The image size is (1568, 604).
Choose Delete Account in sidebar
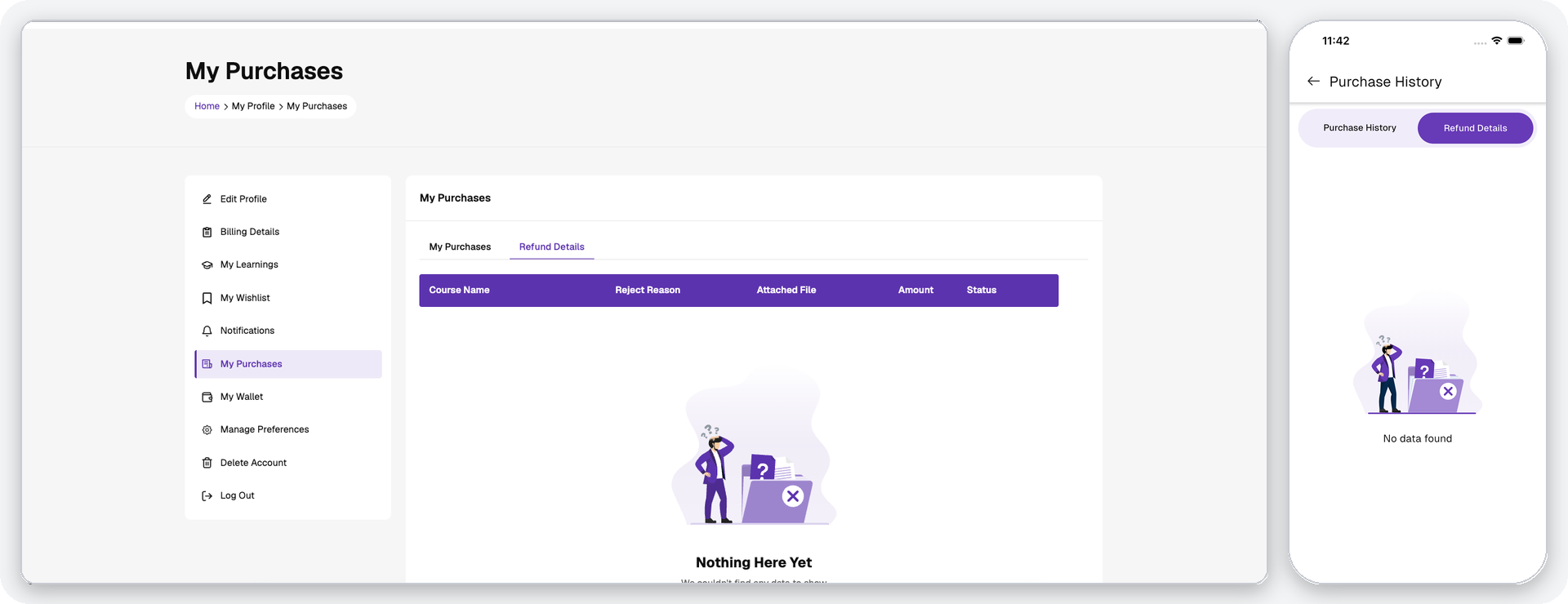click(288, 463)
